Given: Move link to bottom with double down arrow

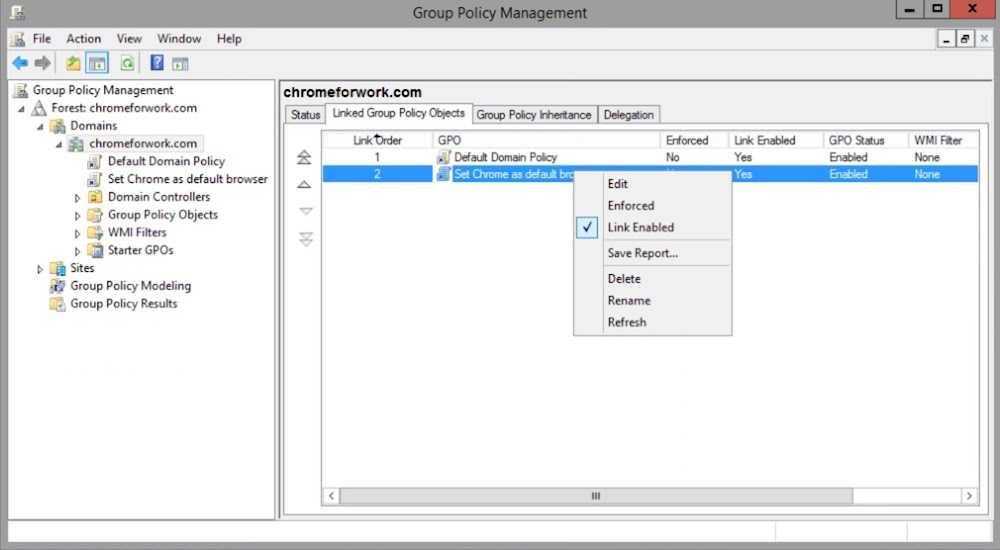Looking at the screenshot, I should [x=305, y=239].
